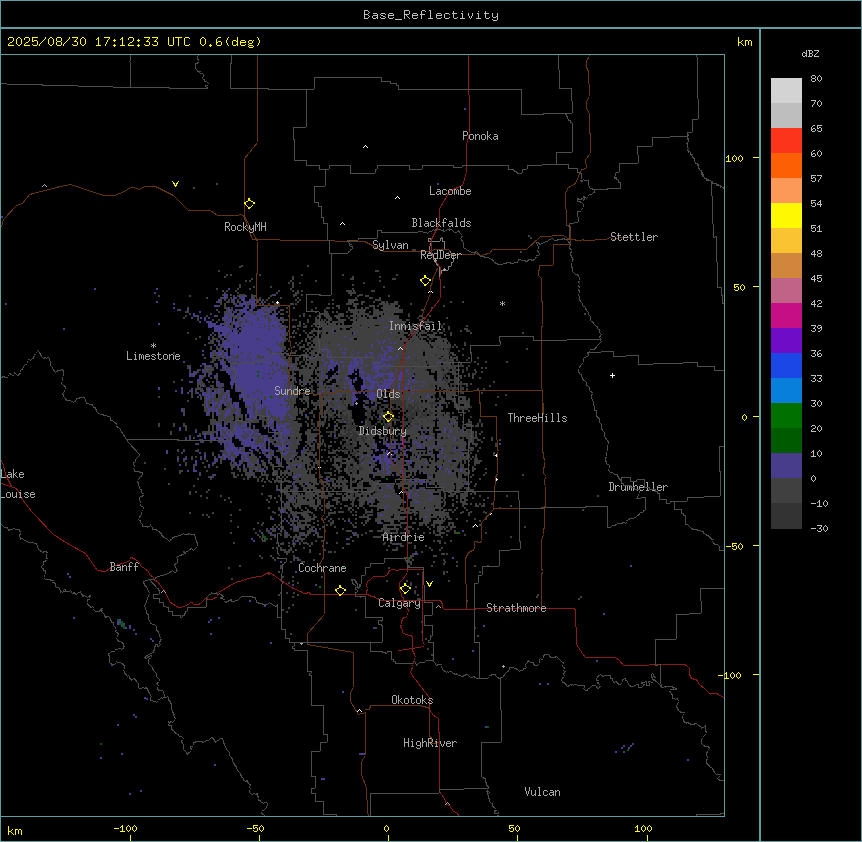Screen dimensions: 862x842
Task: Click the yellow diamond marker above RockyMH
Action: pos(250,204)
